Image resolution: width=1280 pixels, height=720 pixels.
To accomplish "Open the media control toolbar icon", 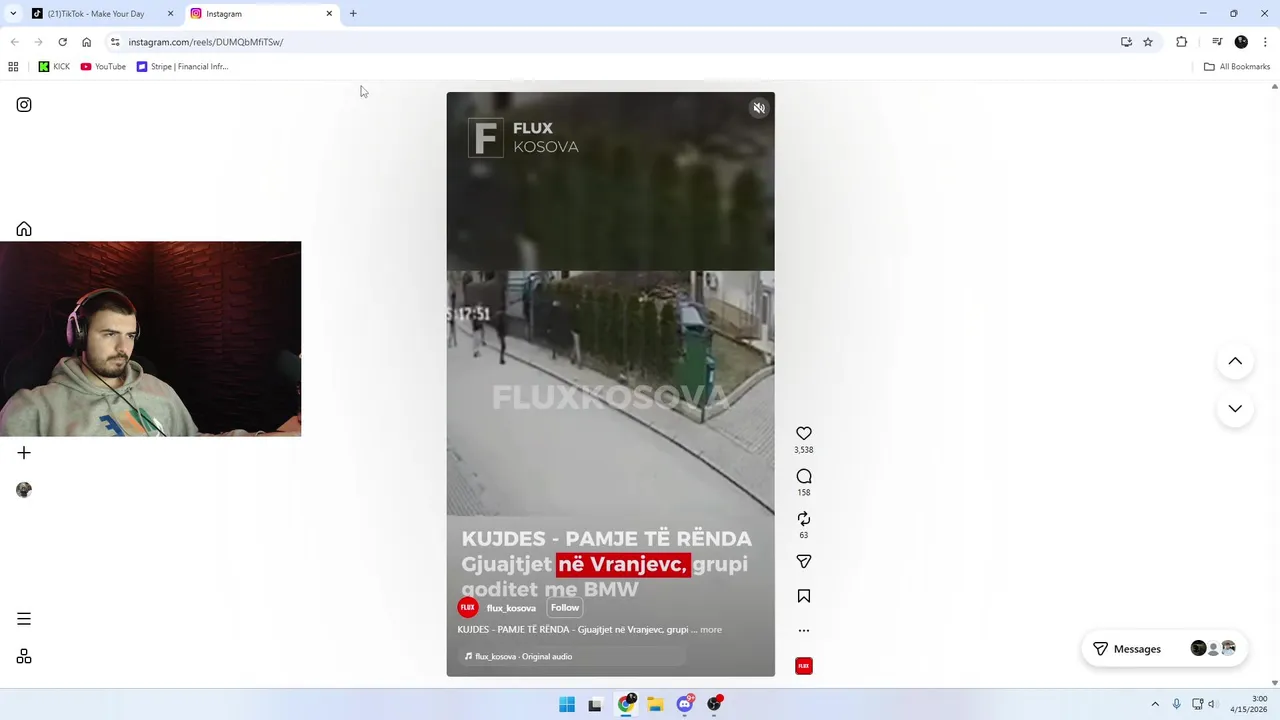I will (1217, 42).
